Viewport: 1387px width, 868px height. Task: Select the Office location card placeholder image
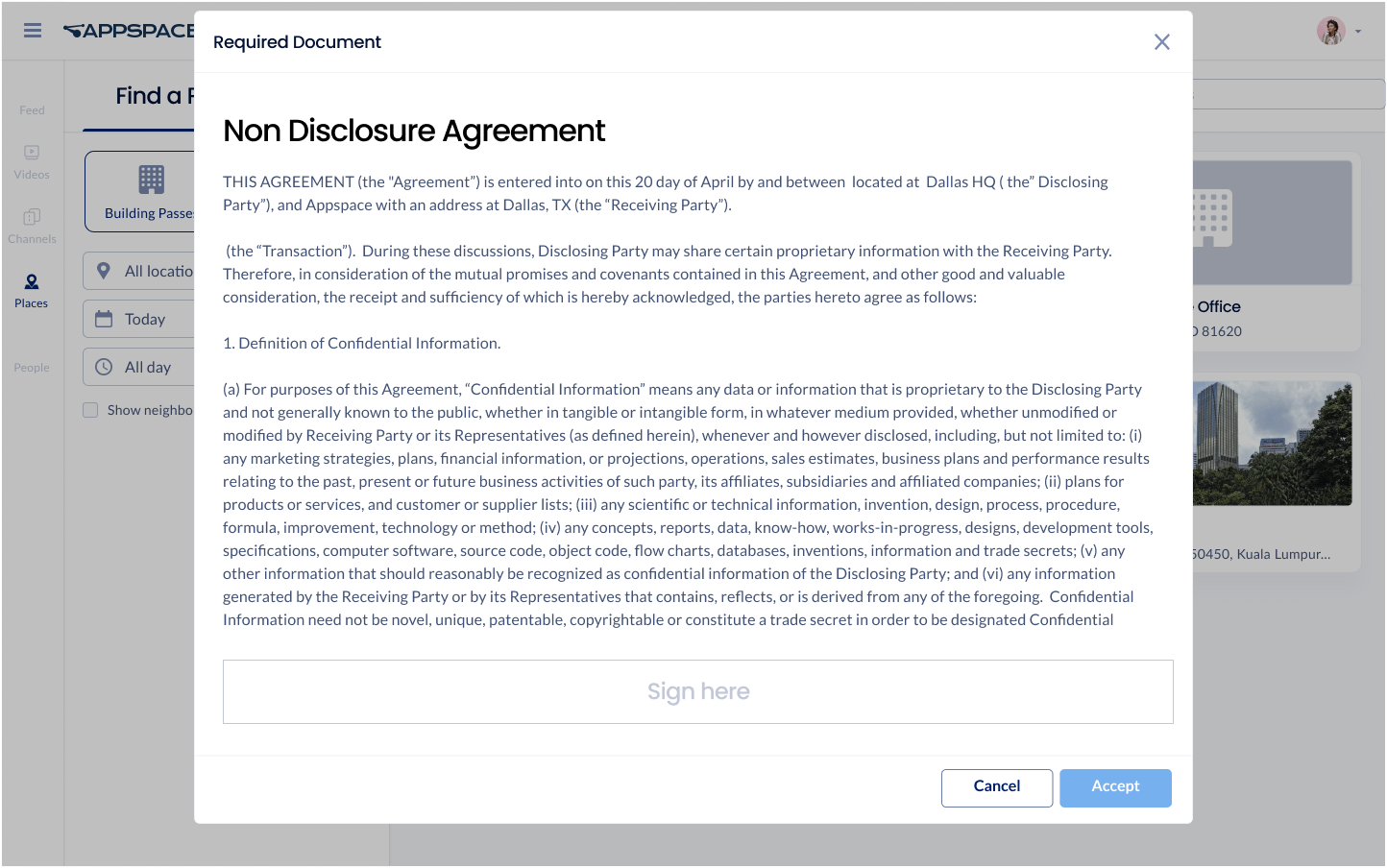coord(1272,222)
